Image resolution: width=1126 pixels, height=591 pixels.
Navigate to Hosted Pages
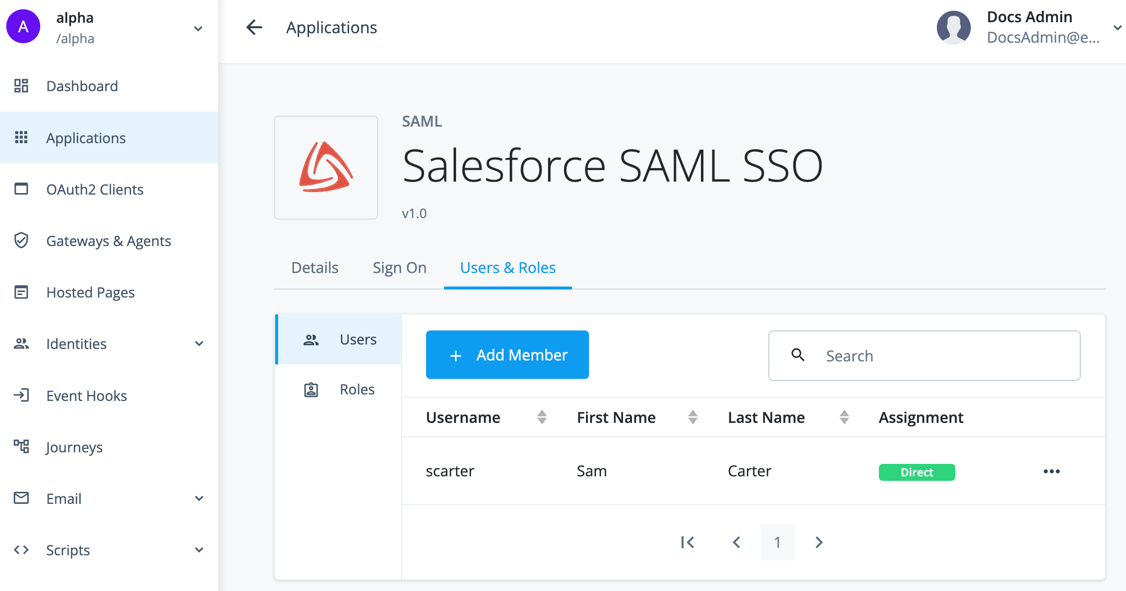pyautogui.click(x=90, y=292)
